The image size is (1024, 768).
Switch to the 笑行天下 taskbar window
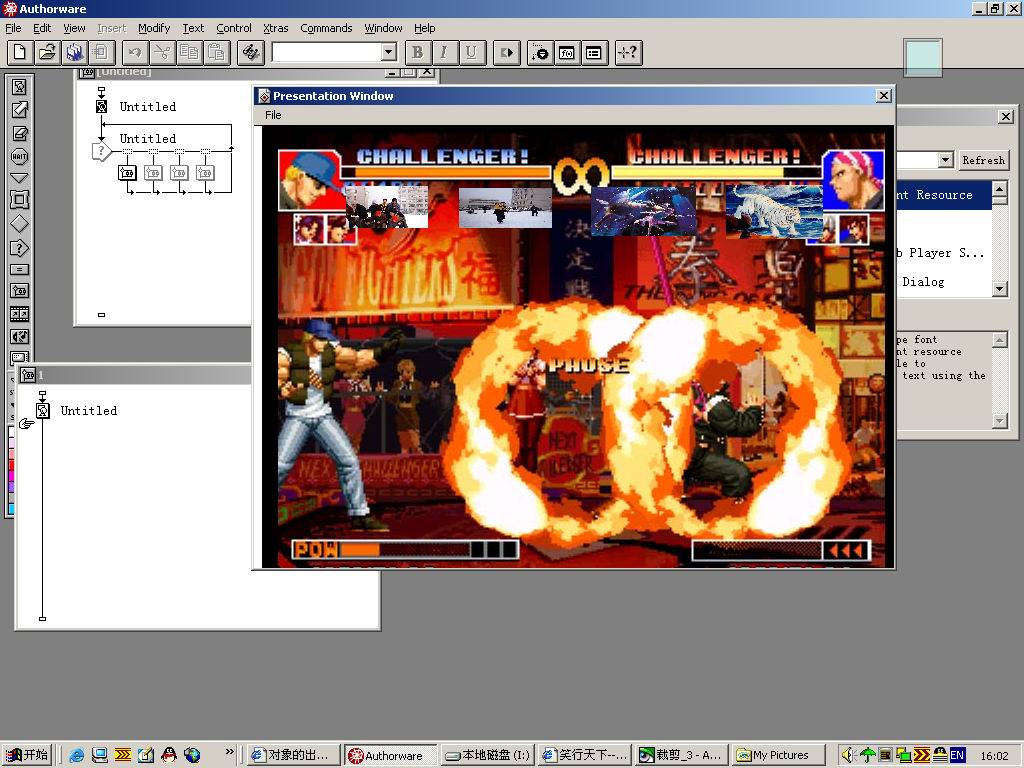(585, 755)
